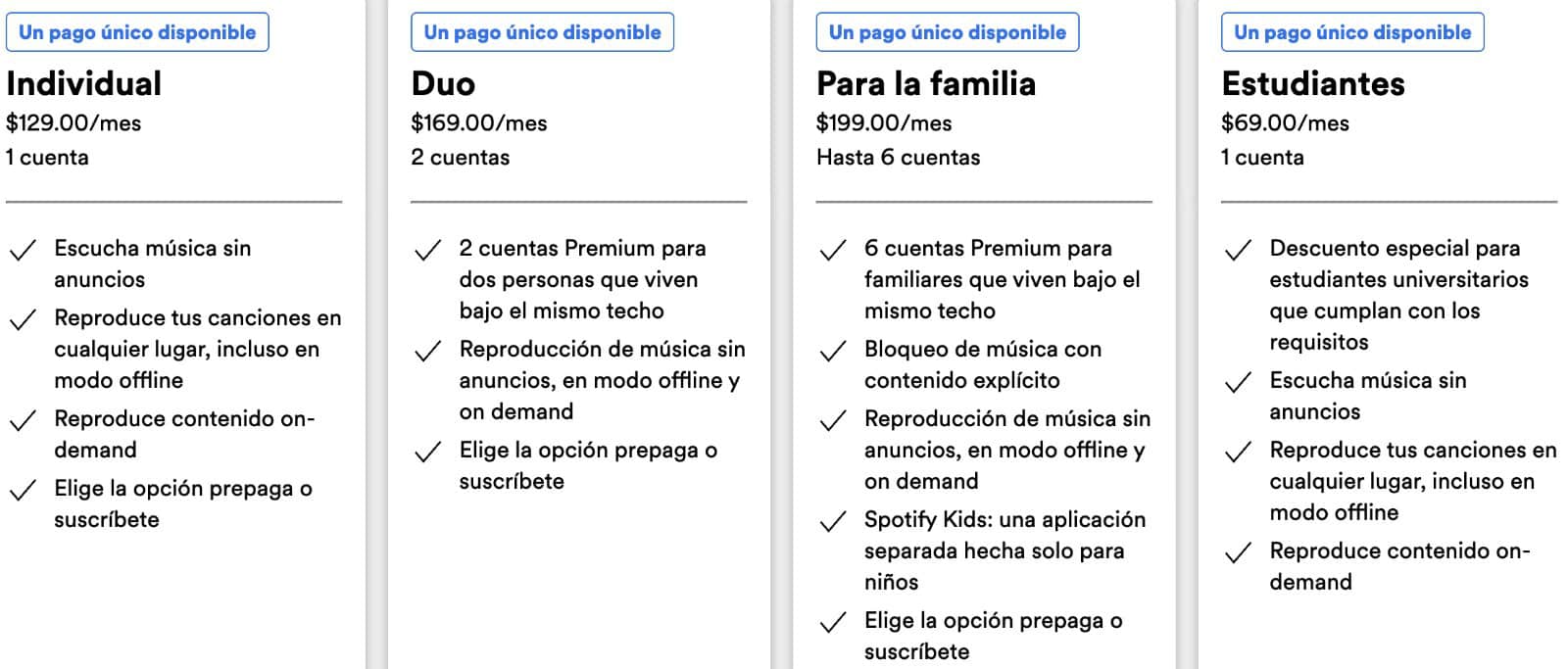Select the "Duo" plan heading
Viewport: 1568px width, 669px height.
[x=443, y=84]
